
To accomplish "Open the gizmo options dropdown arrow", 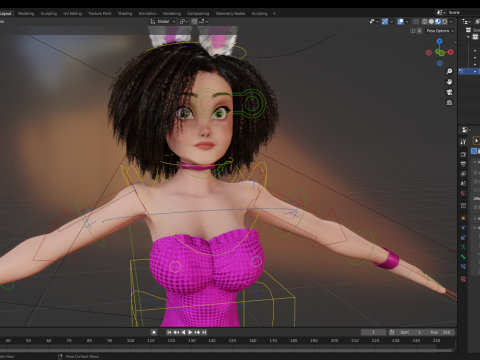I will point(391,22).
